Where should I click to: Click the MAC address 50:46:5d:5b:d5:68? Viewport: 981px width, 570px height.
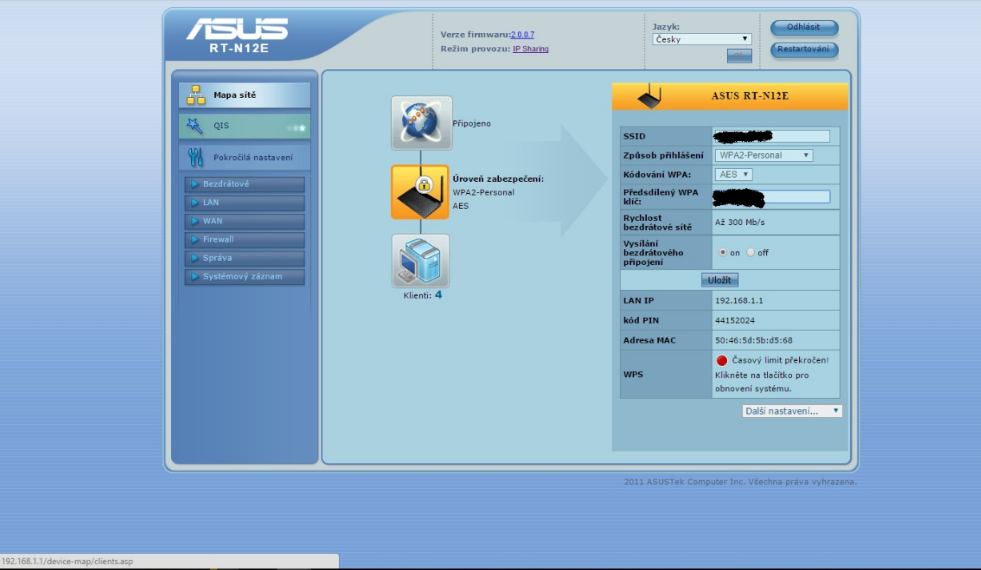tap(753, 340)
